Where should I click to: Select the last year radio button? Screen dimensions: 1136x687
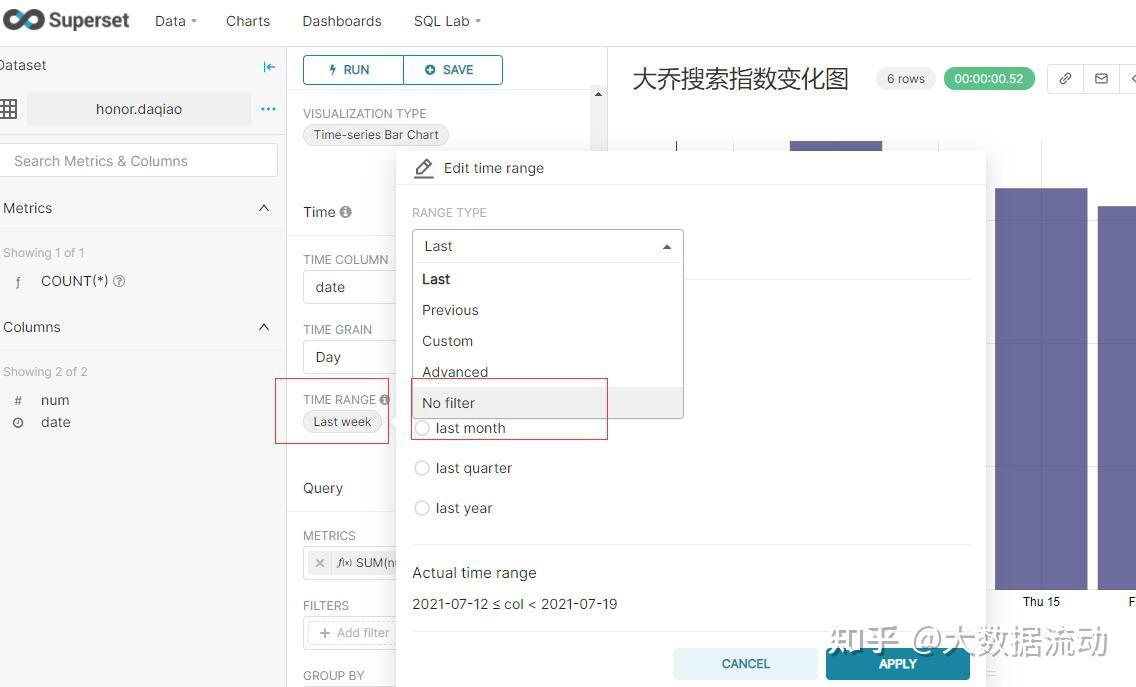422,508
